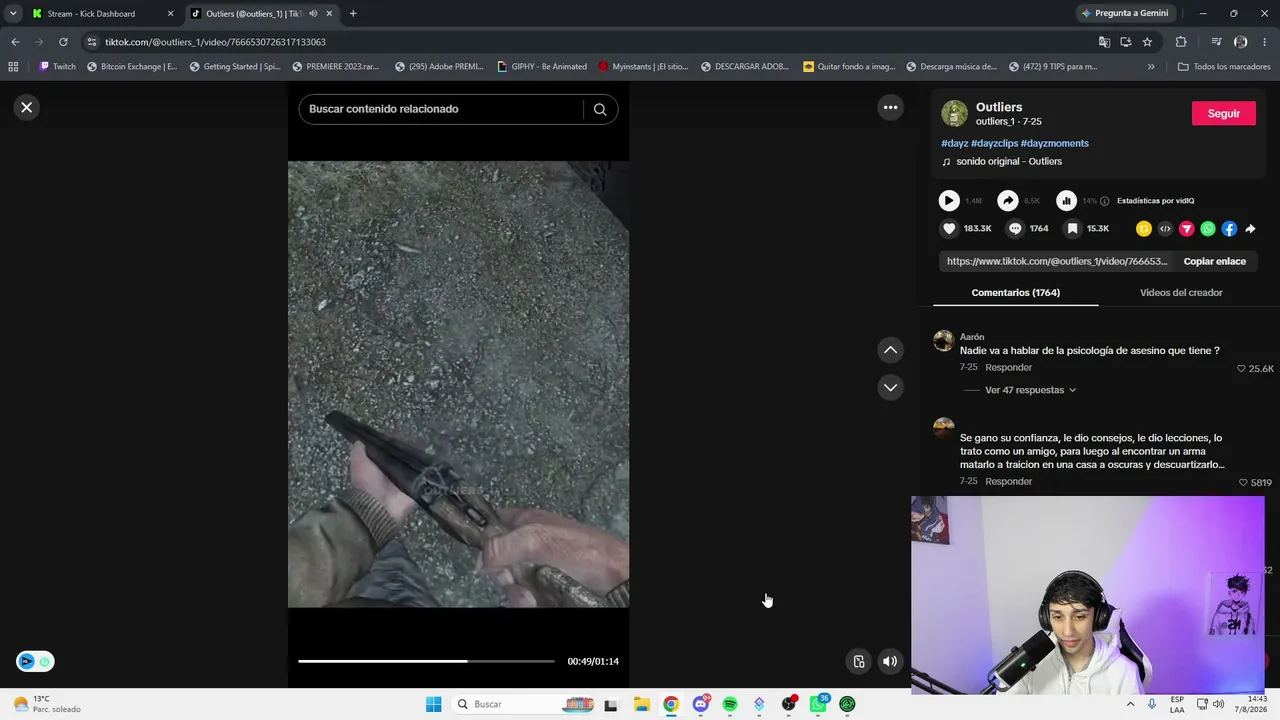Switch to the Comentarios (1764) tab

(1015, 292)
